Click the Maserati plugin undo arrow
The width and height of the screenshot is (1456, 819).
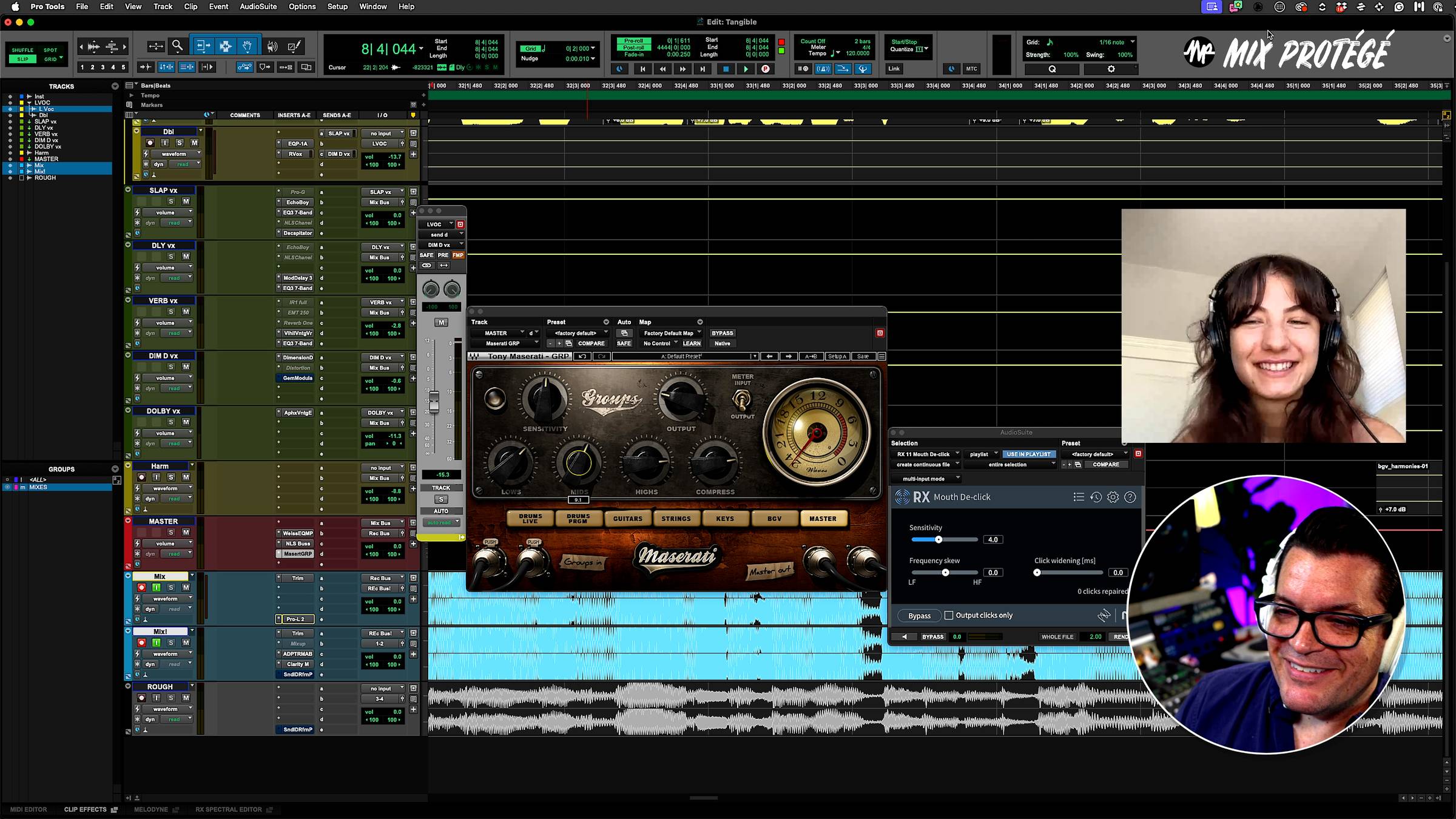pos(582,356)
